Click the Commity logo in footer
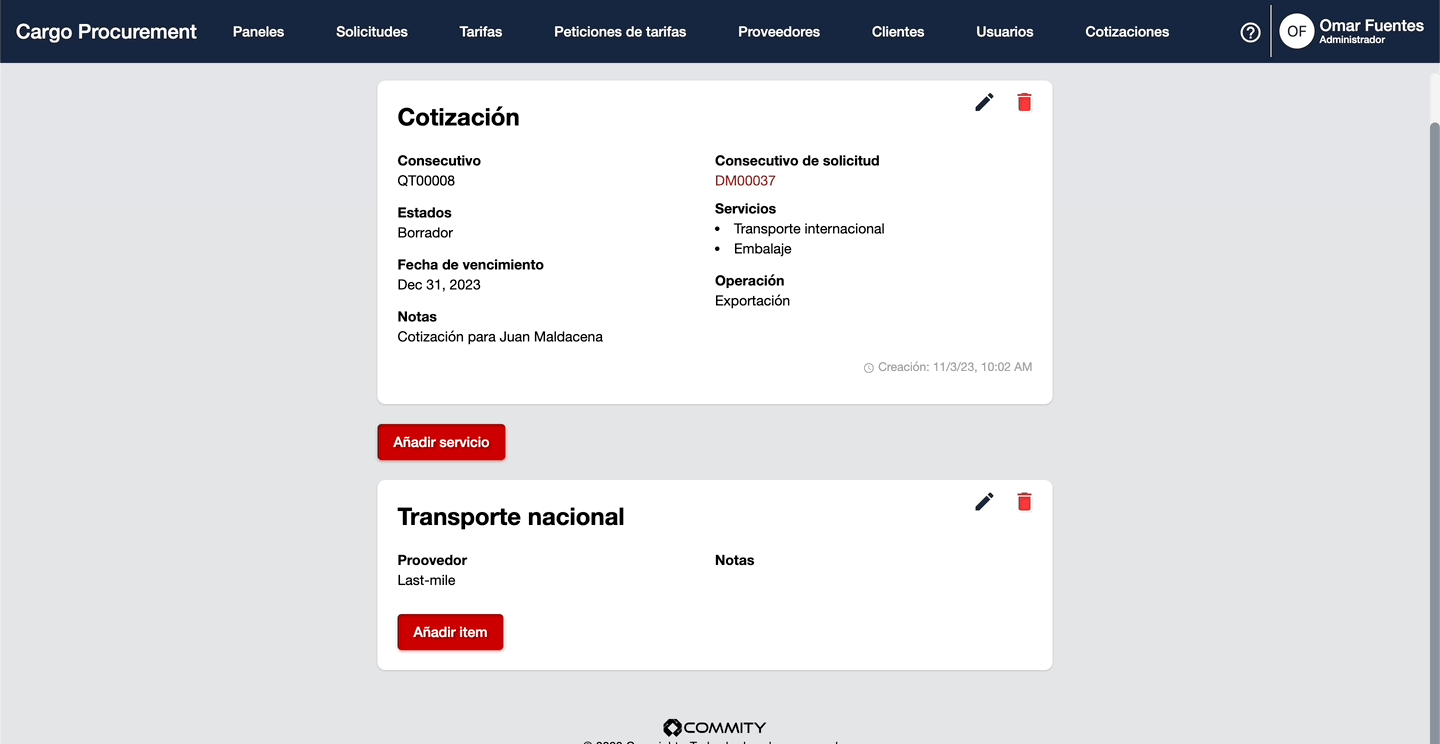1440x744 pixels. pos(714,728)
